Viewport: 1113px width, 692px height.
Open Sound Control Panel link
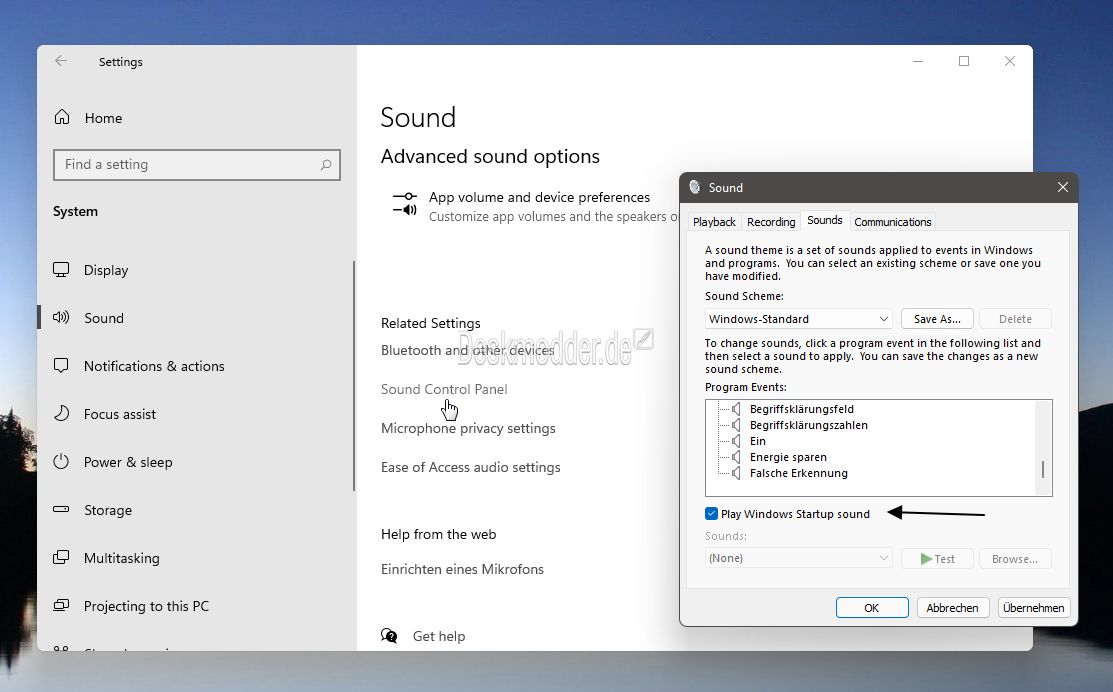pos(444,389)
